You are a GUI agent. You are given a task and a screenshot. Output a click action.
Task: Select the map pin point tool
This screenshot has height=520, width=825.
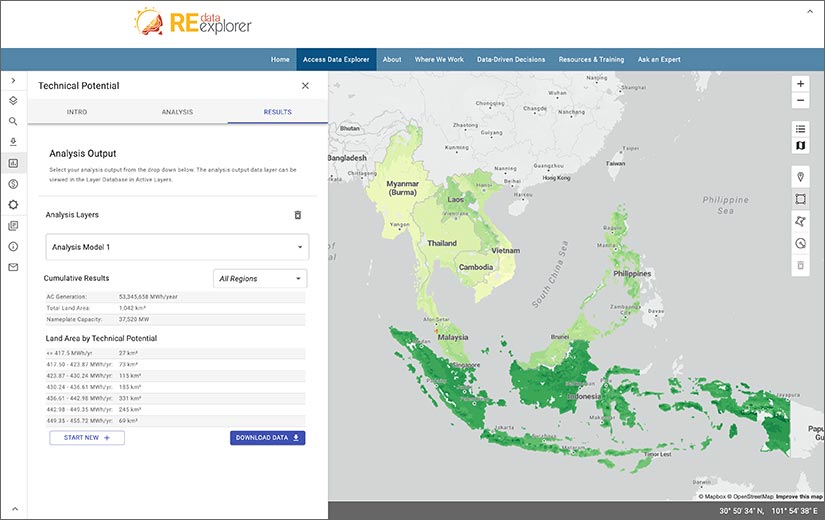[799, 176]
